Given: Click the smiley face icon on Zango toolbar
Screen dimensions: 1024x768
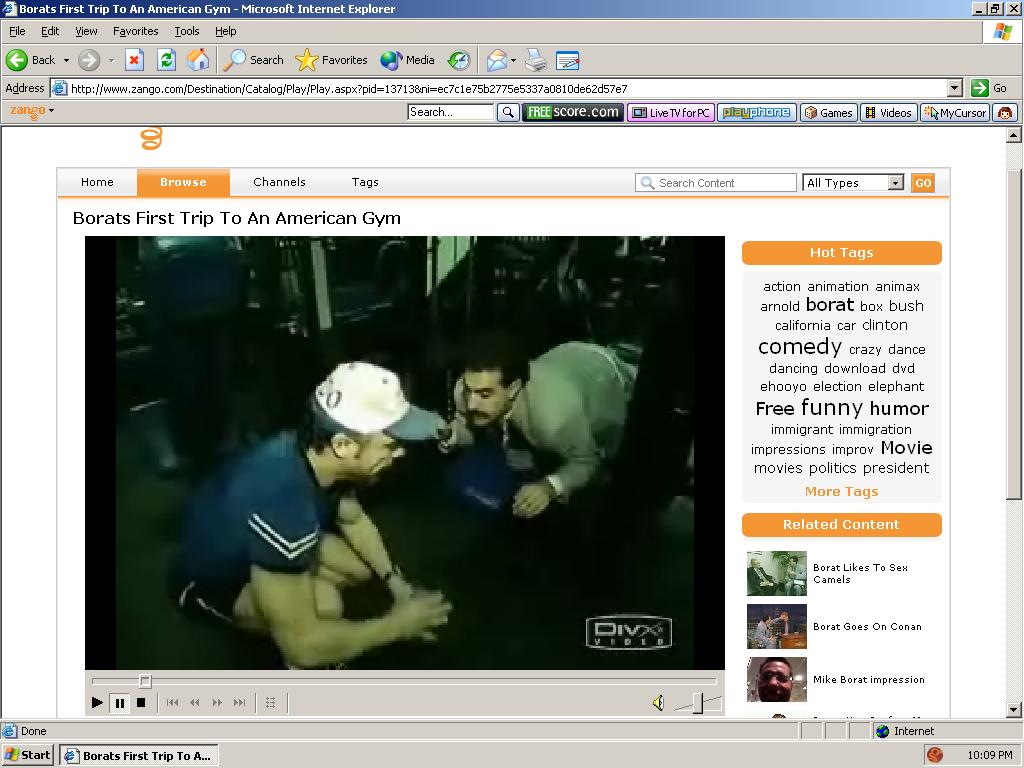Looking at the screenshot, I should [1005, 112].
